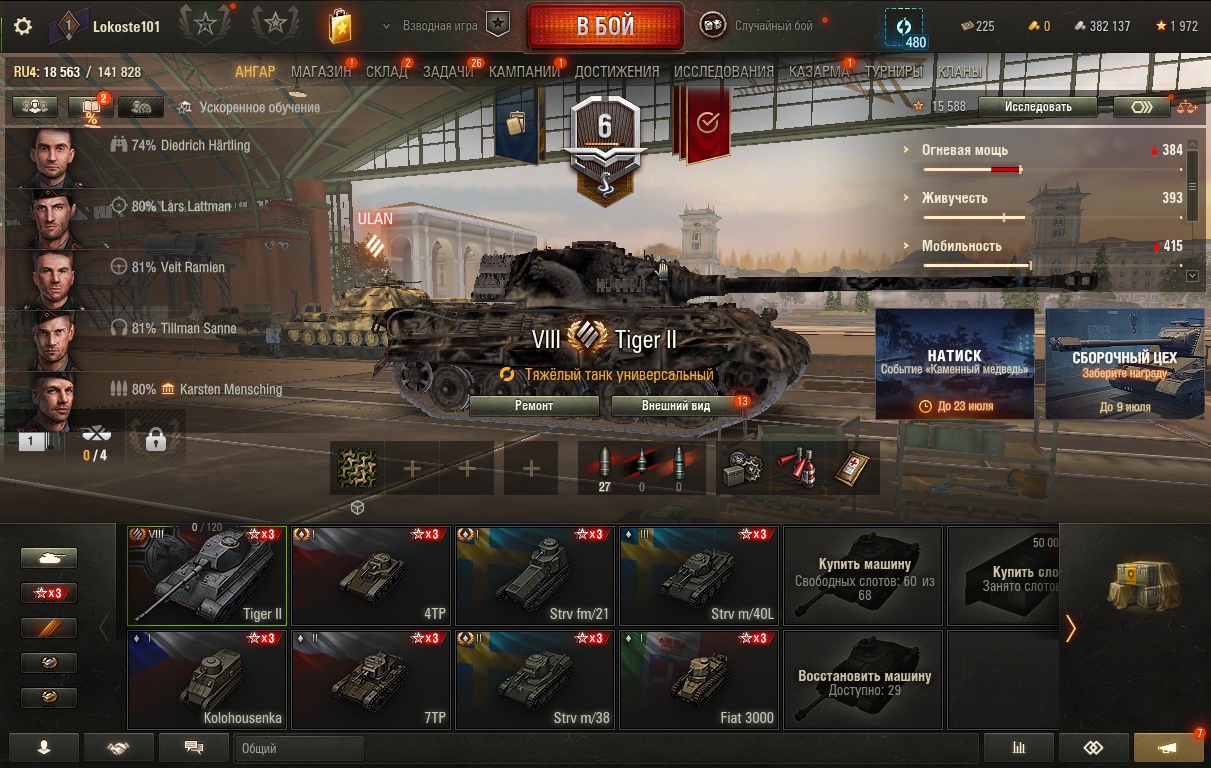Open the chat channels speech bubble icon
The width and height of the screenshot is (1211, 768).
[x=194, y=747]
